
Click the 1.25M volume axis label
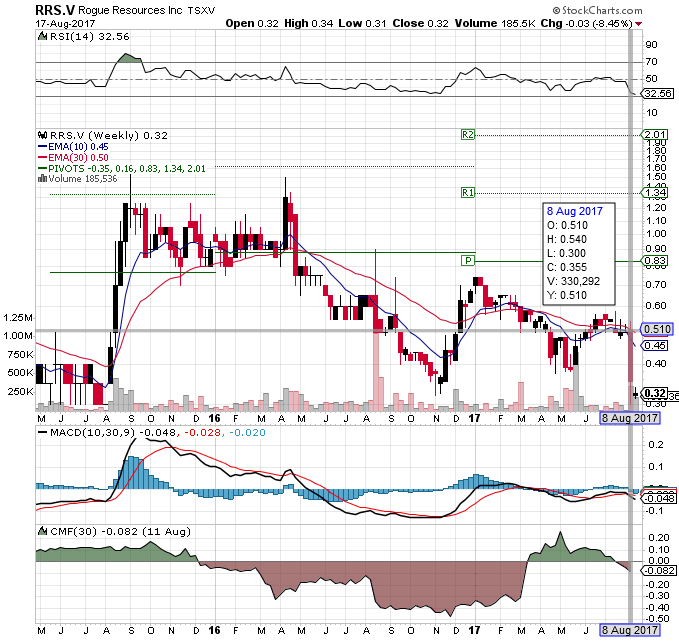click(x=18, y=318)
